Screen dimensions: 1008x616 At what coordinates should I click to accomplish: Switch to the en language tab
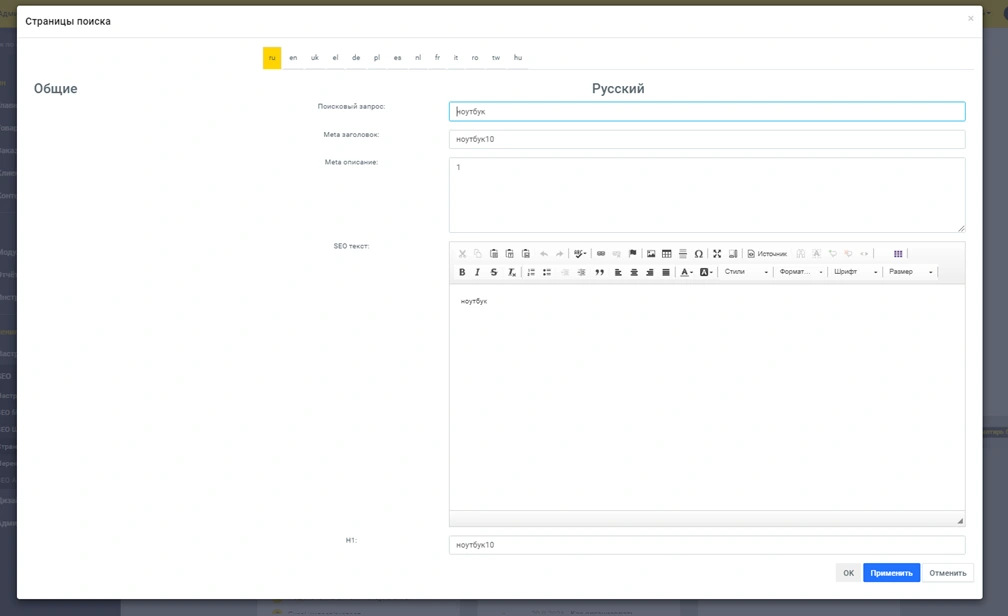coord(293,58)
